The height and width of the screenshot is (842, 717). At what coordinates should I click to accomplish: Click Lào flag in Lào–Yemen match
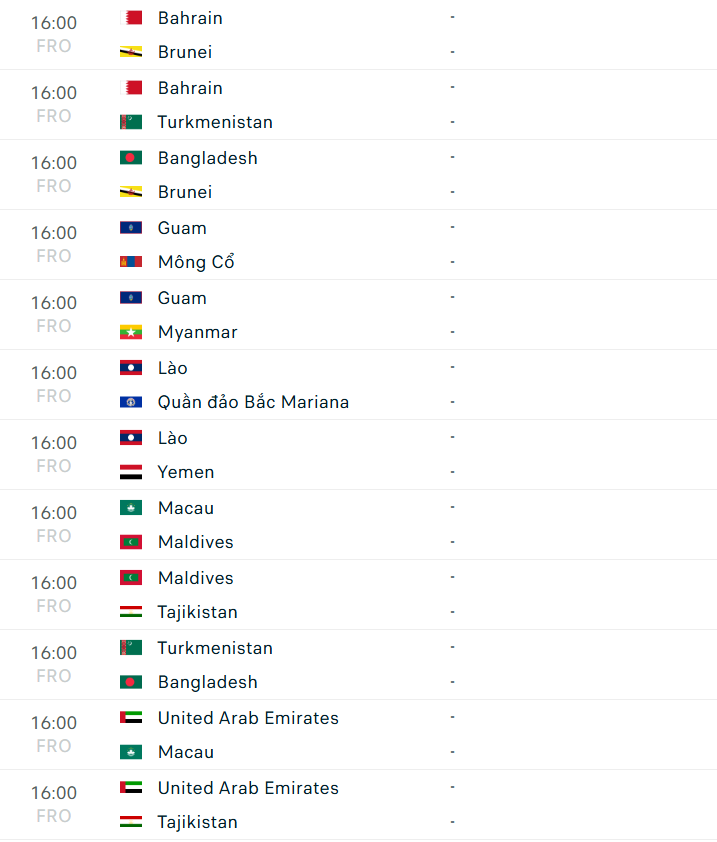click(x=130, y=438)
